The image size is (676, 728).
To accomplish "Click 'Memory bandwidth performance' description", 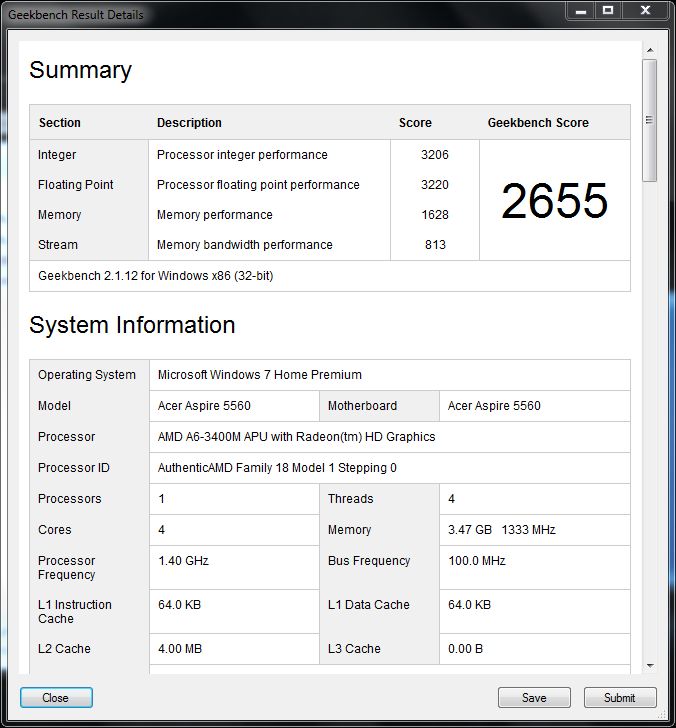I will [245, 245].
